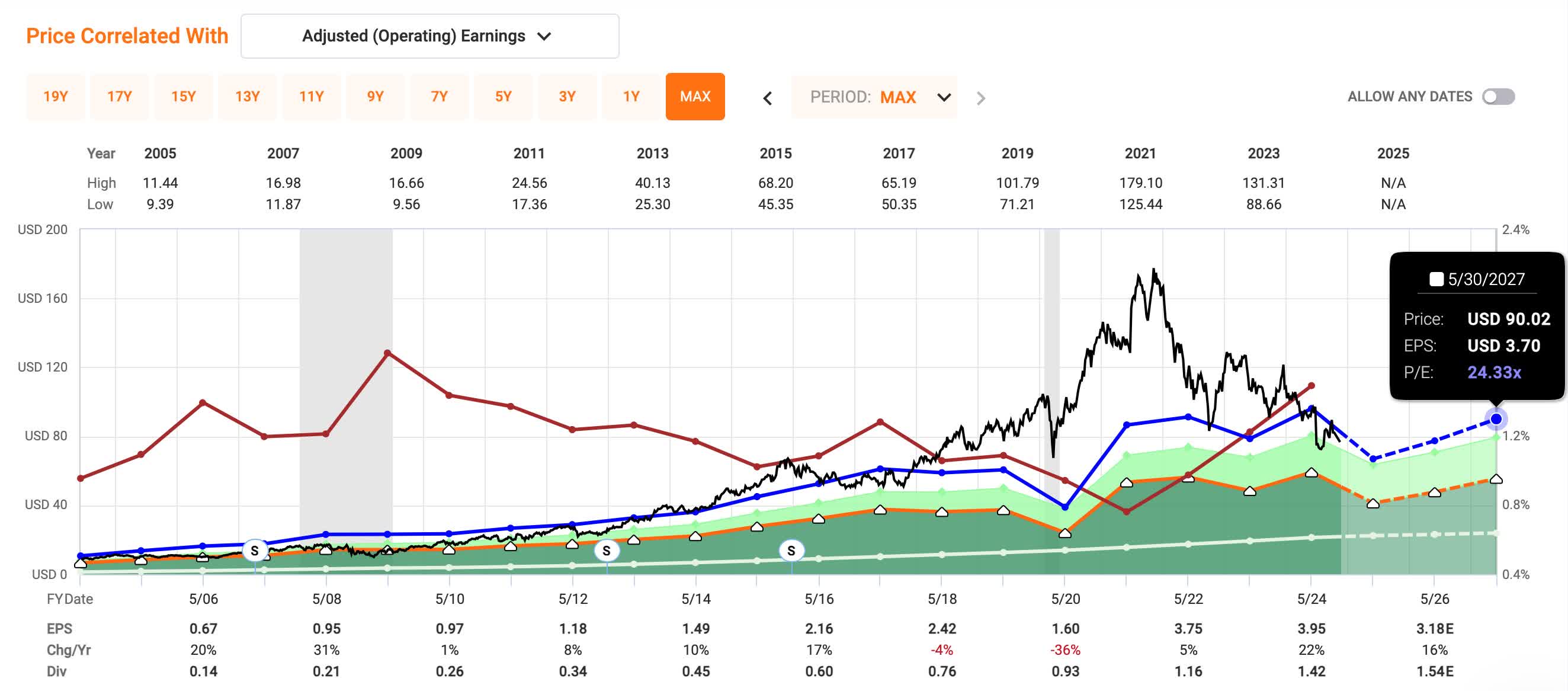Image resolution: width=1568 pixels, height=691 pixels.
Task: Click the 11Y range button
Action: 312,96
